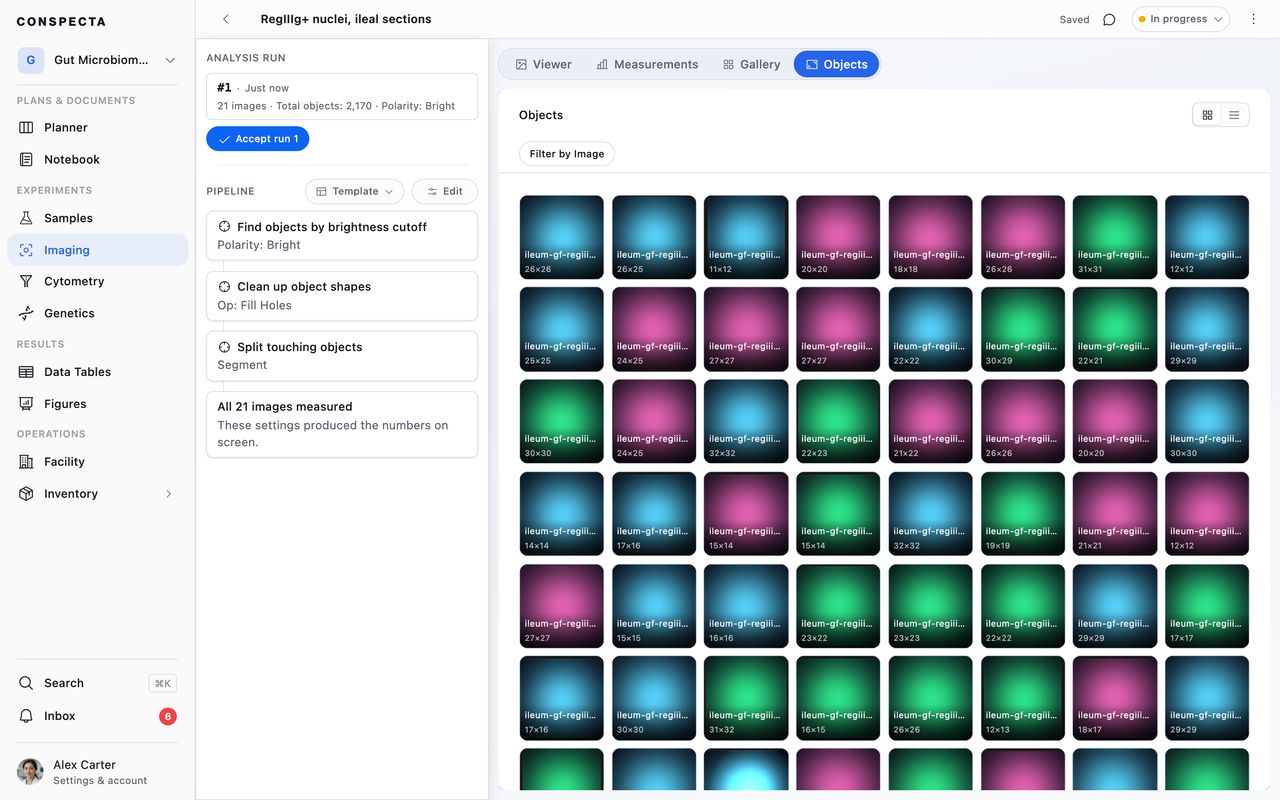The image size is (1280, 800).
Task: Click the Imaging sidebar icon
Action: point(26,250)
